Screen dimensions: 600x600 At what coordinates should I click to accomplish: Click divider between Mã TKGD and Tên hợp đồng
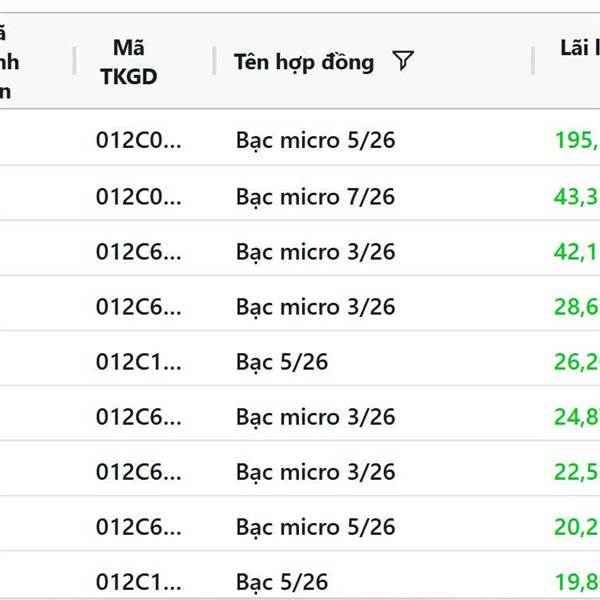pyautogui.click(x=214, y=62)
